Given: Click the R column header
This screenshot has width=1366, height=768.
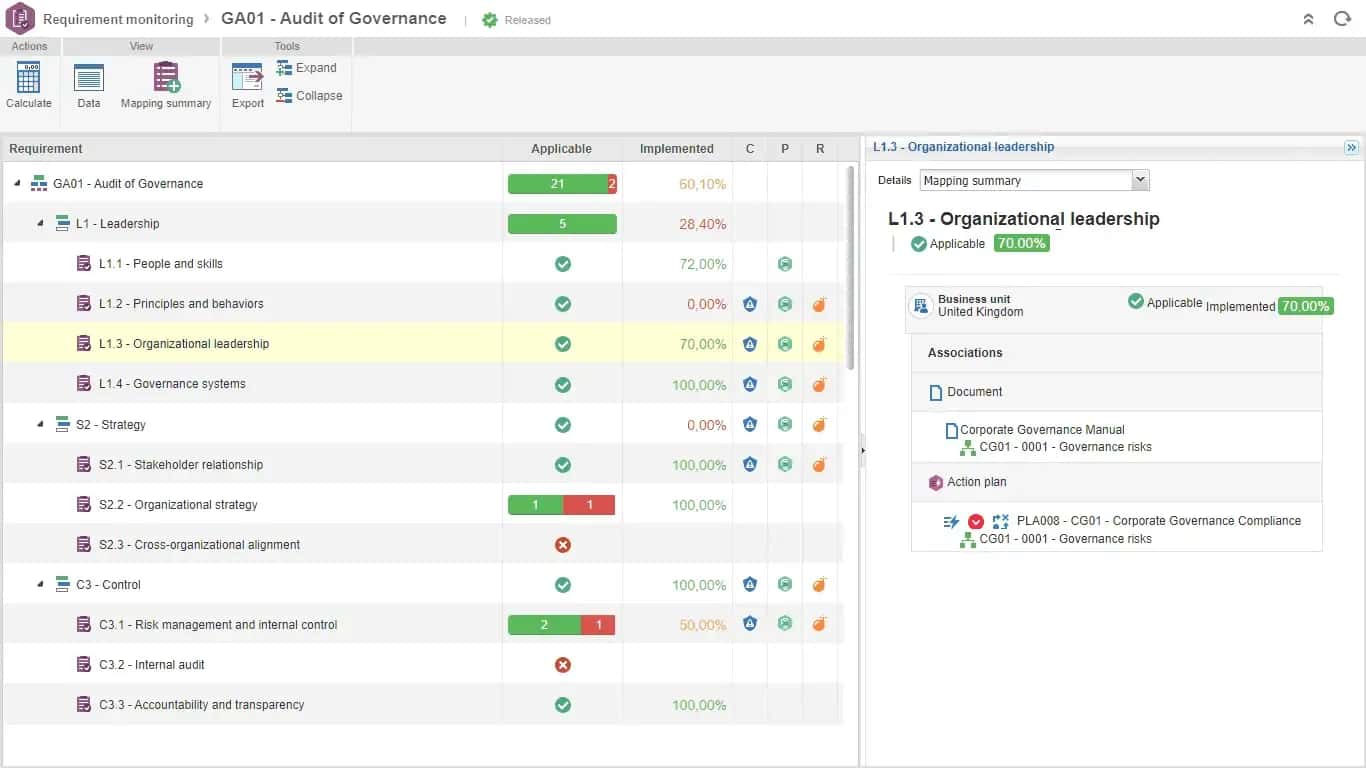Looking at the screenshot, I should click(820, 149).
